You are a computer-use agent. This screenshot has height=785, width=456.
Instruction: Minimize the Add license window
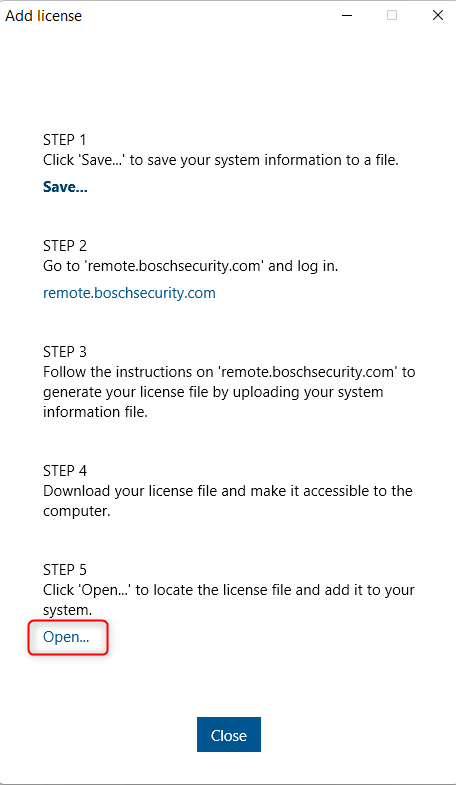pos(346,16)
